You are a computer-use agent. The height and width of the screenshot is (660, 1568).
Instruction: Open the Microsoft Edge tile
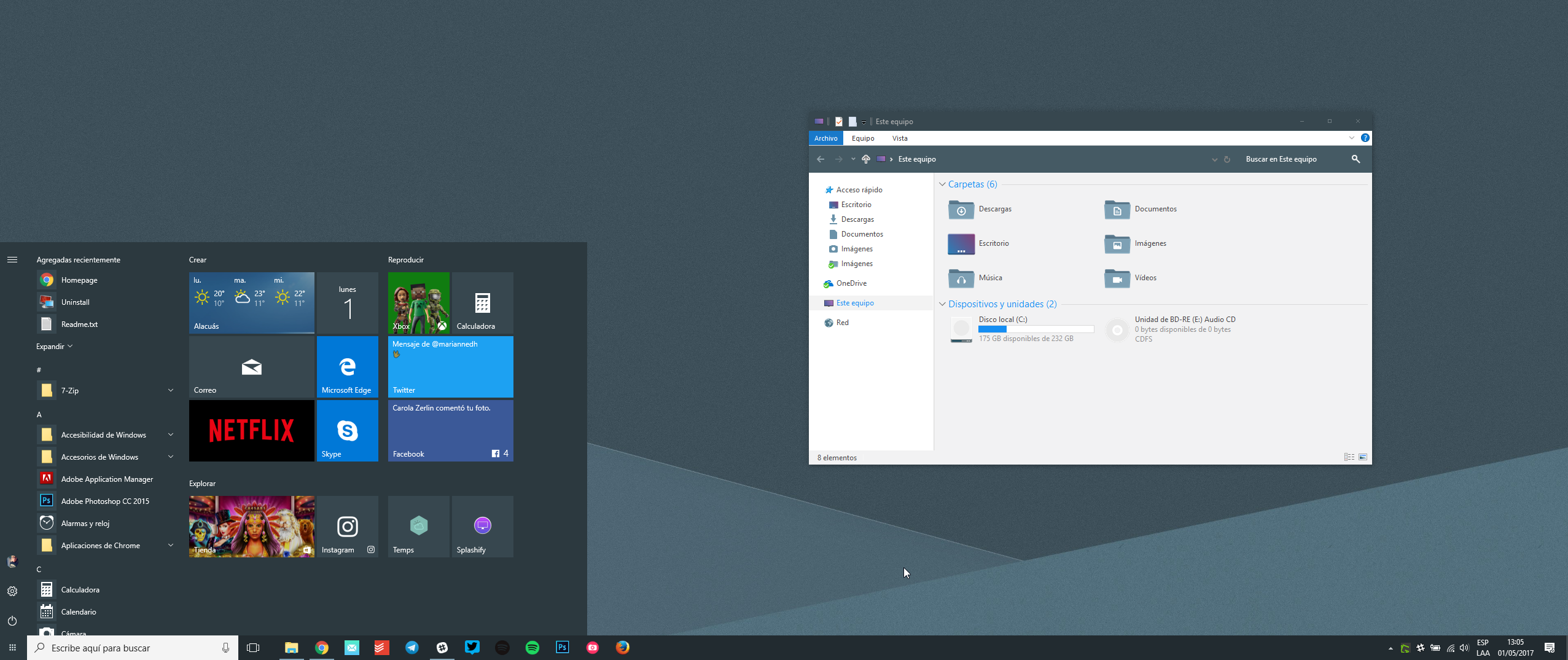point(348,367)
